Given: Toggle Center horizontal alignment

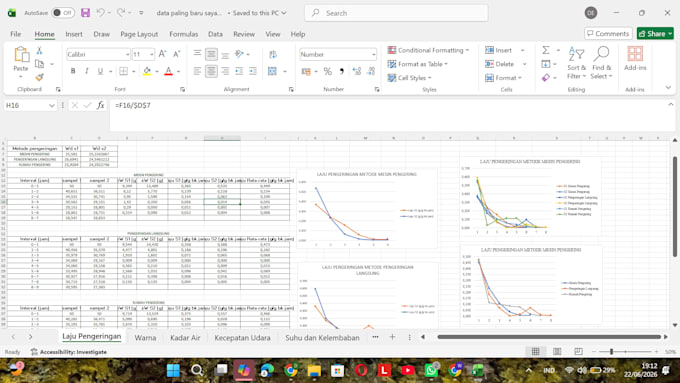Looking at the screenshot, I should [211, 71].
